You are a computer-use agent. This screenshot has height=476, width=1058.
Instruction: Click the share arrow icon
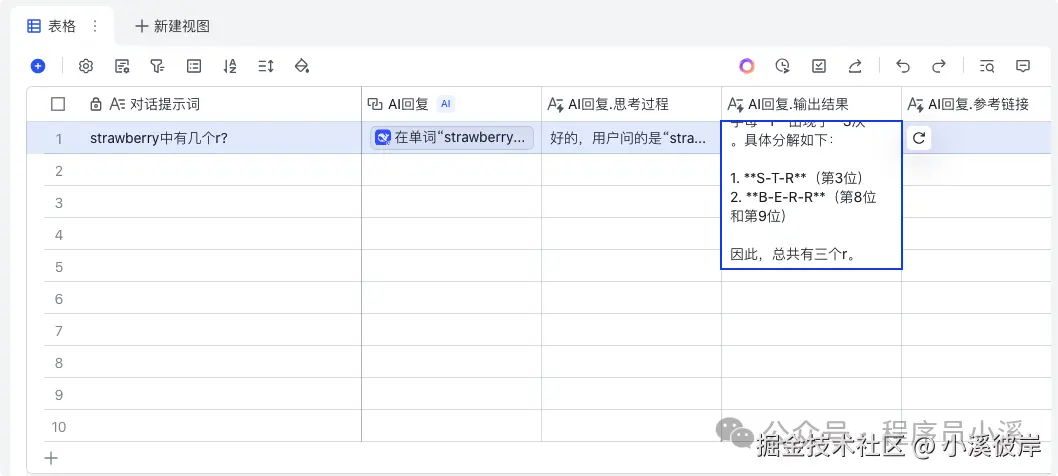[855, 66]
